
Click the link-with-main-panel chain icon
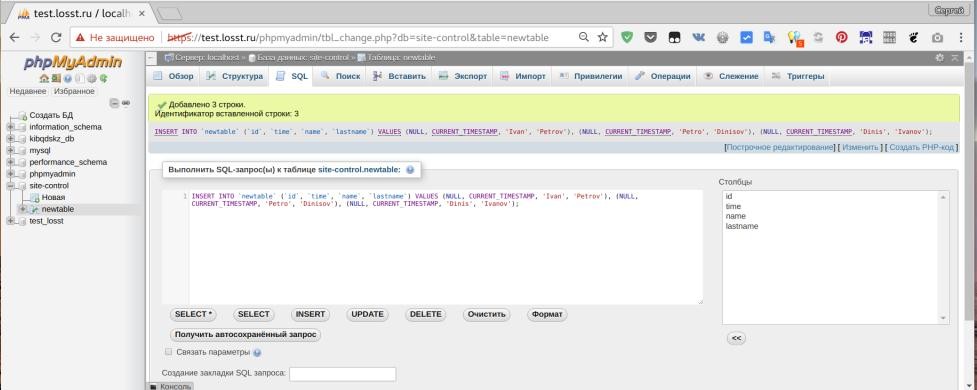[125, 103]
